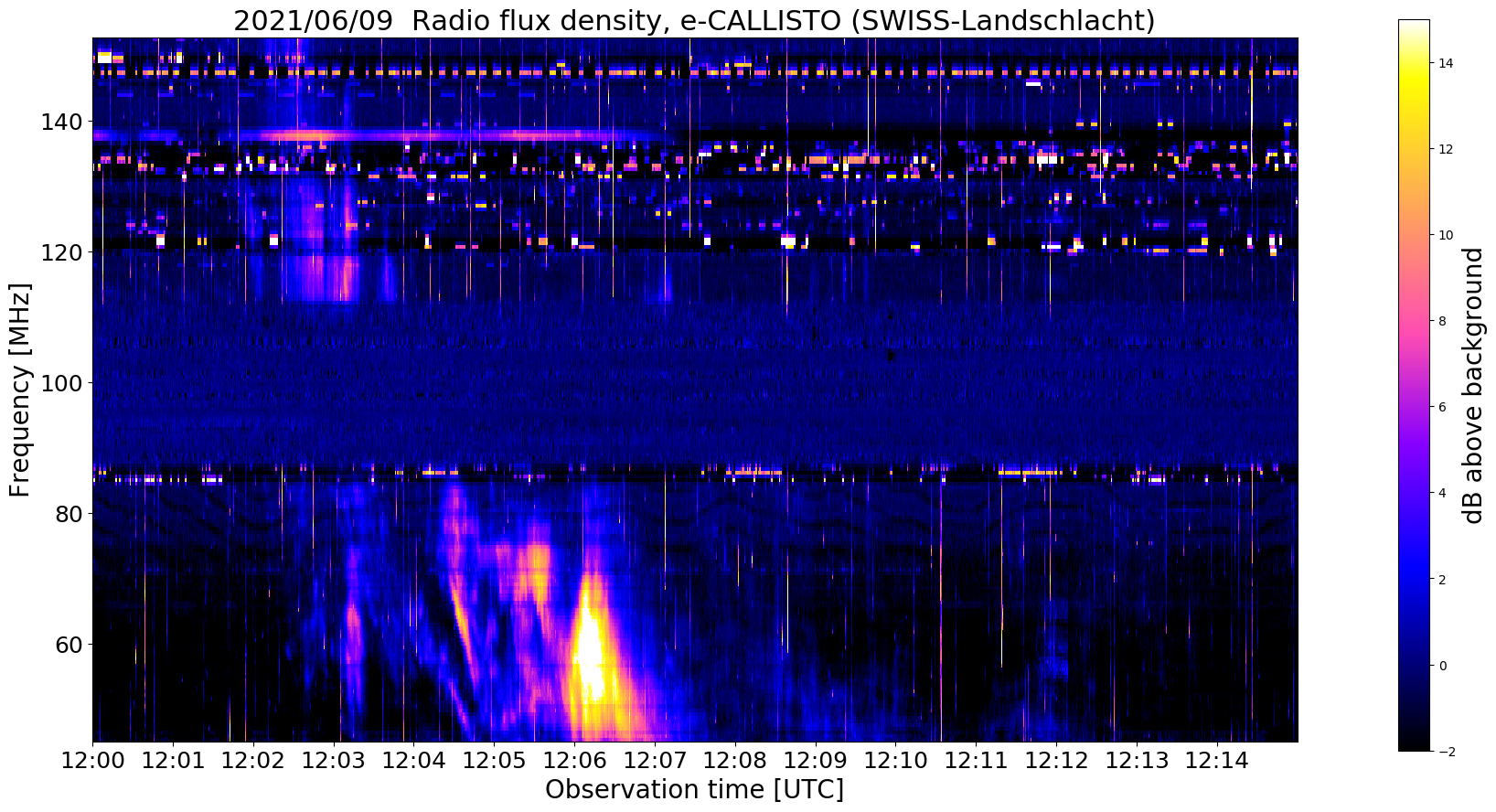The width and height of the screenshot is (1496, 812).
Task: Click the 12:14 time tick label
Action: pyautogui.click(x=1217, y=761)
